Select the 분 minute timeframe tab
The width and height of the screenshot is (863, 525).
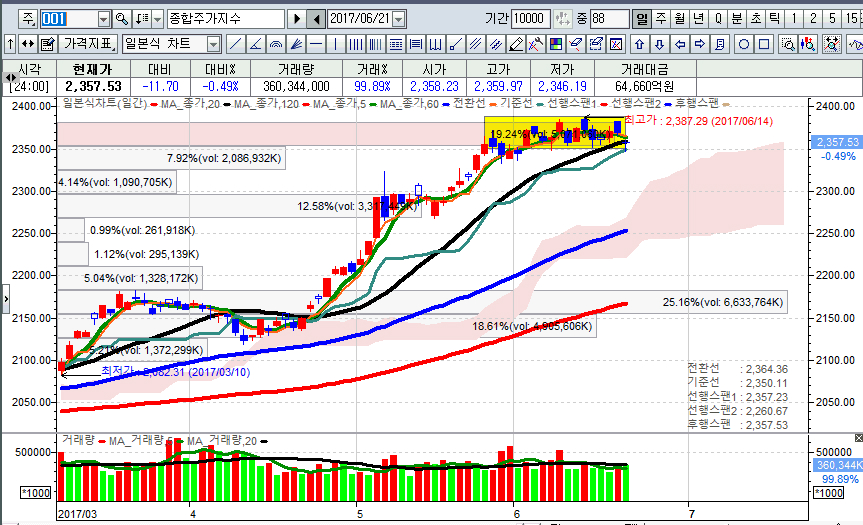point(735,19)
